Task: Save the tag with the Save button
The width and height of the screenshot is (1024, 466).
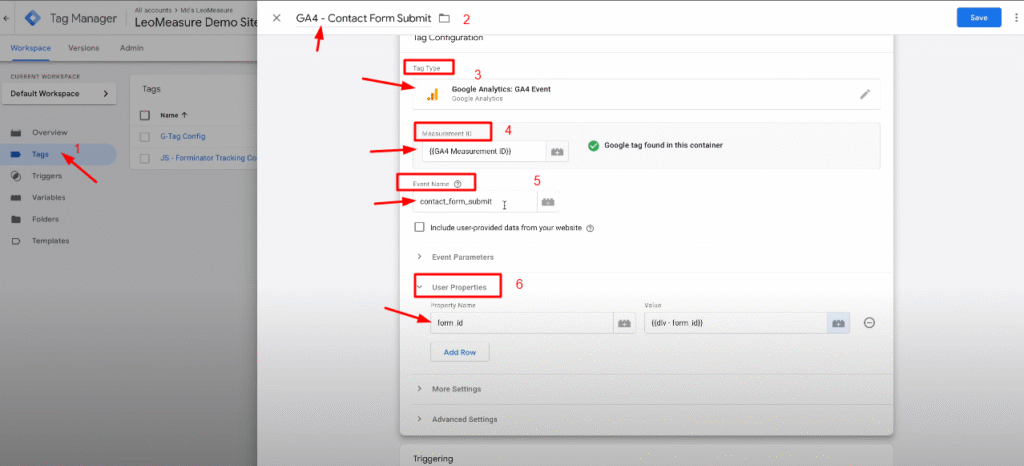Action: [979, 18]
